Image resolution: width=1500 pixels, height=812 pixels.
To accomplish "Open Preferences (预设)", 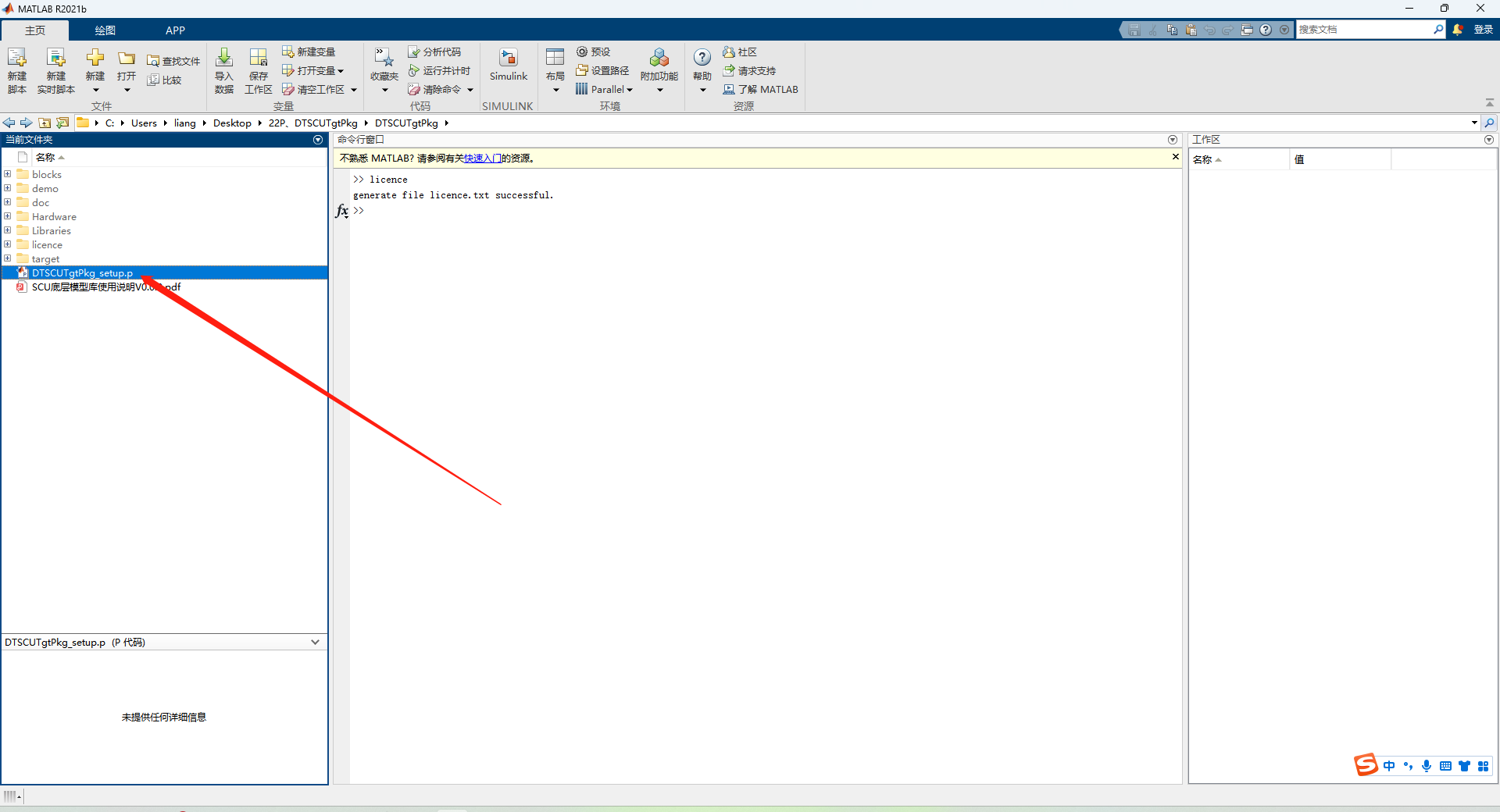I will tap(593, 52).
